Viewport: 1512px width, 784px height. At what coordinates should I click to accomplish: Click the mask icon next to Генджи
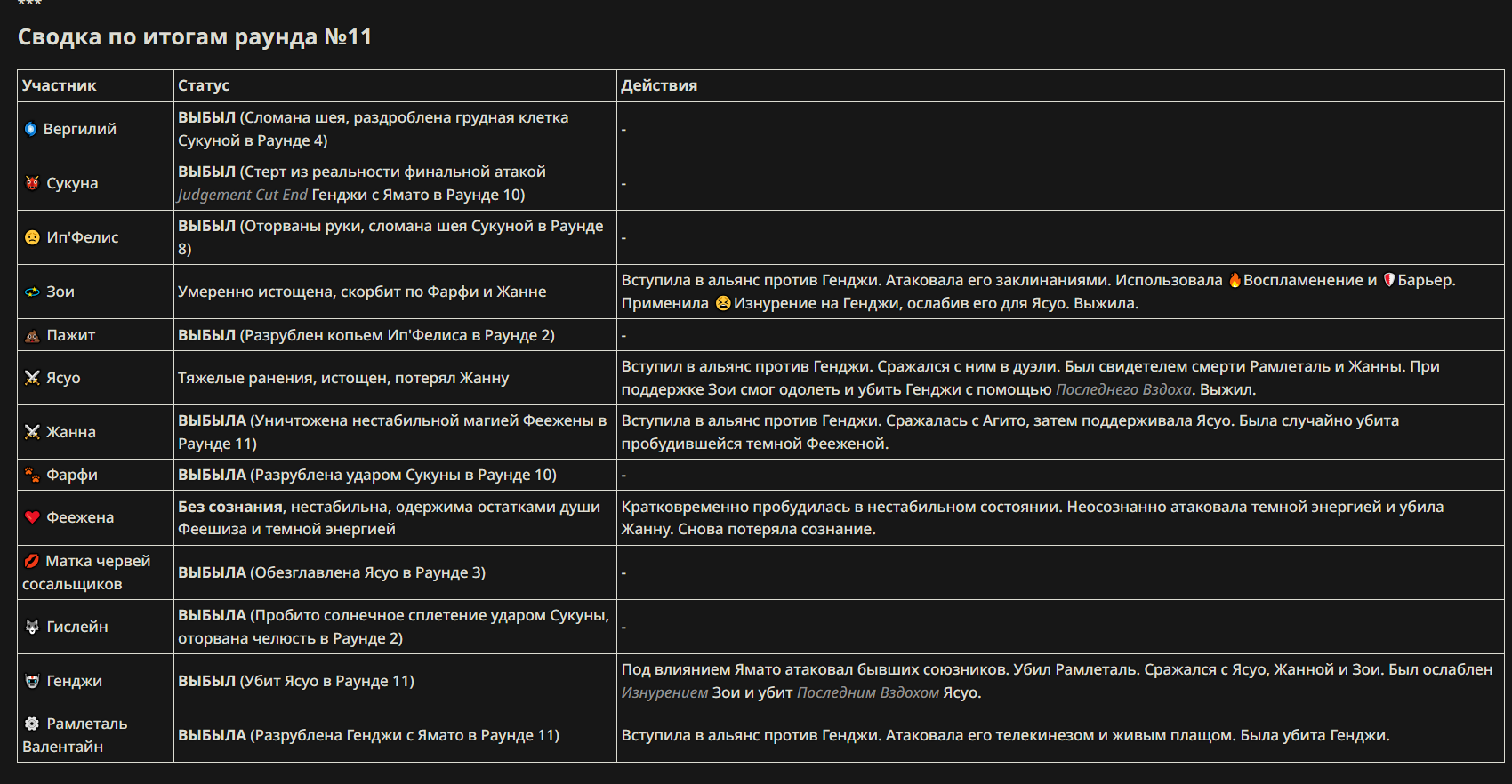point(32,681)
